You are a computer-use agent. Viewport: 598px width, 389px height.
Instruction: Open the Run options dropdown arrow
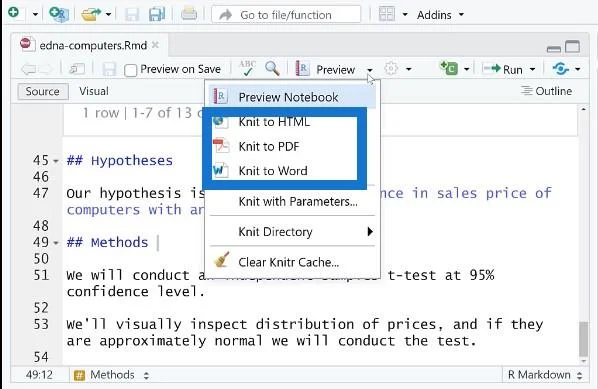coord(532,69)
